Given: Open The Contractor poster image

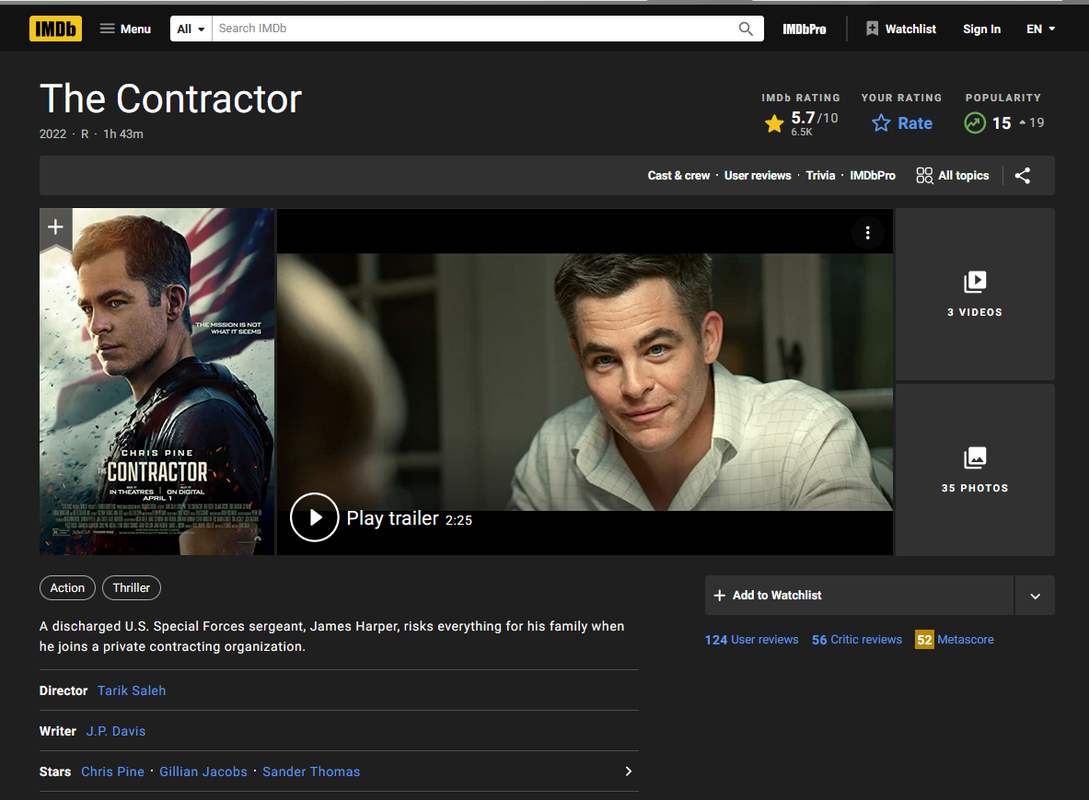Looking at the screenshot, I should tap(157, 381).
